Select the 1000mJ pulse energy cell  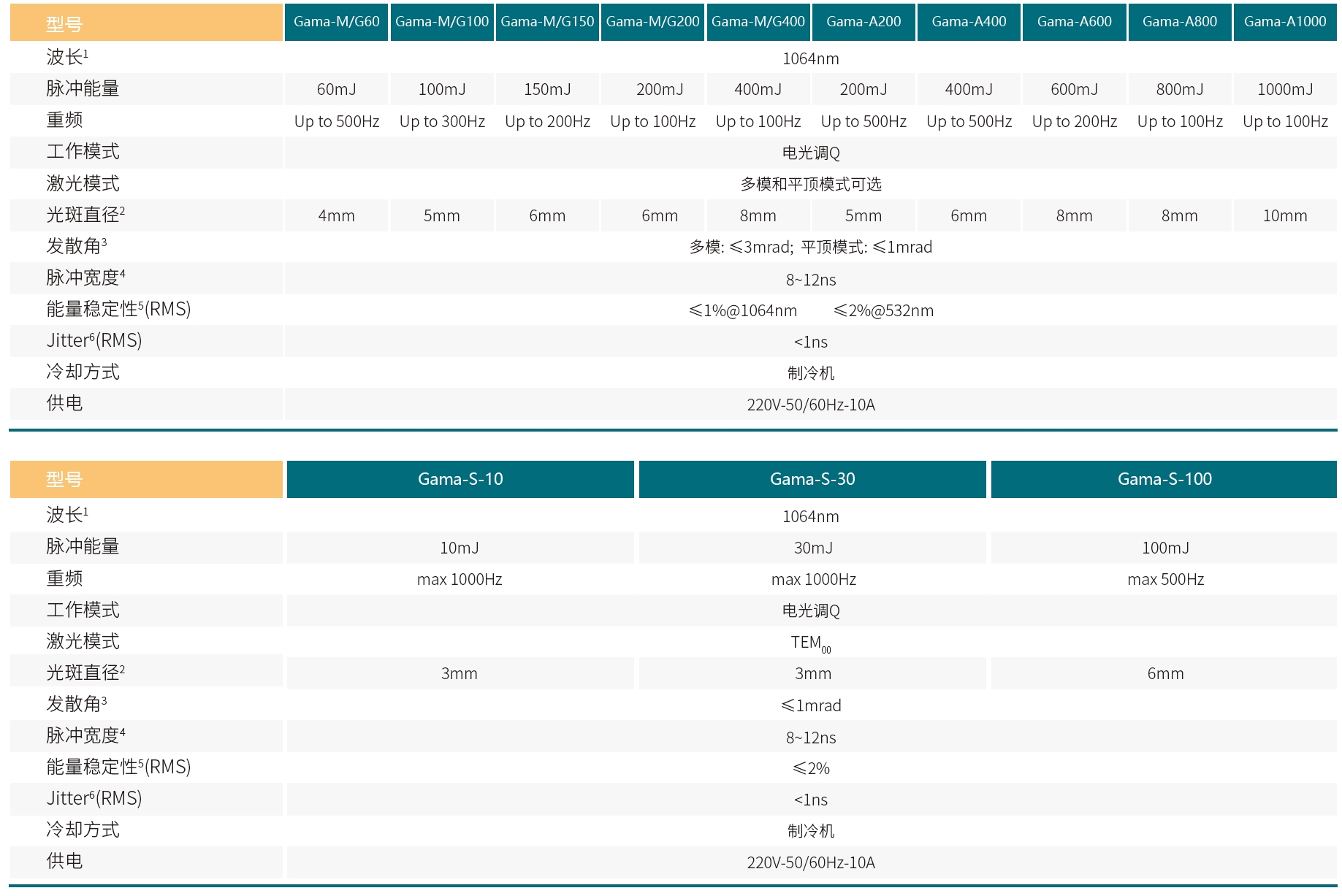pos(1285,89)
